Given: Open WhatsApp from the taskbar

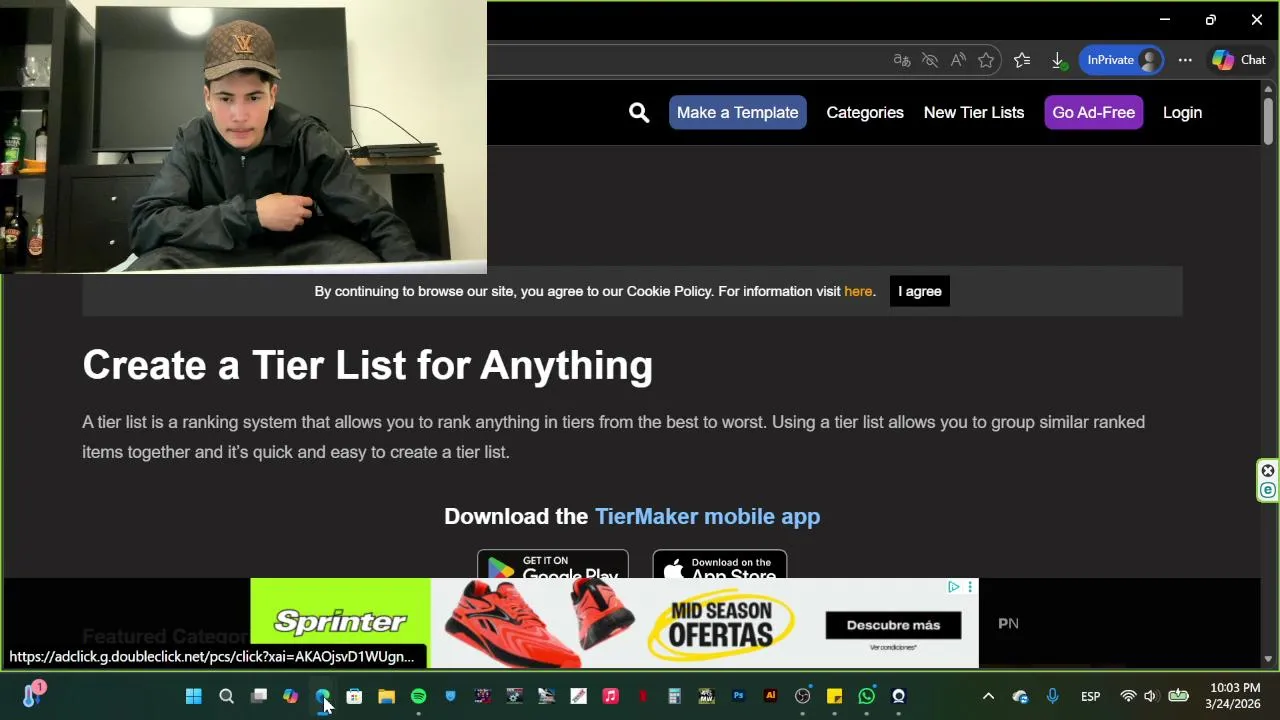Looking at the screenshot, I should pos(866,696).
